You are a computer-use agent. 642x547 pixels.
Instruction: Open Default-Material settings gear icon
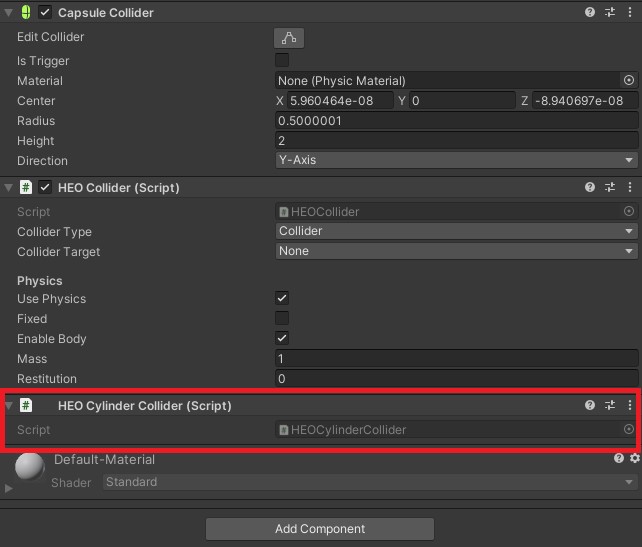(x=634, y=459)
